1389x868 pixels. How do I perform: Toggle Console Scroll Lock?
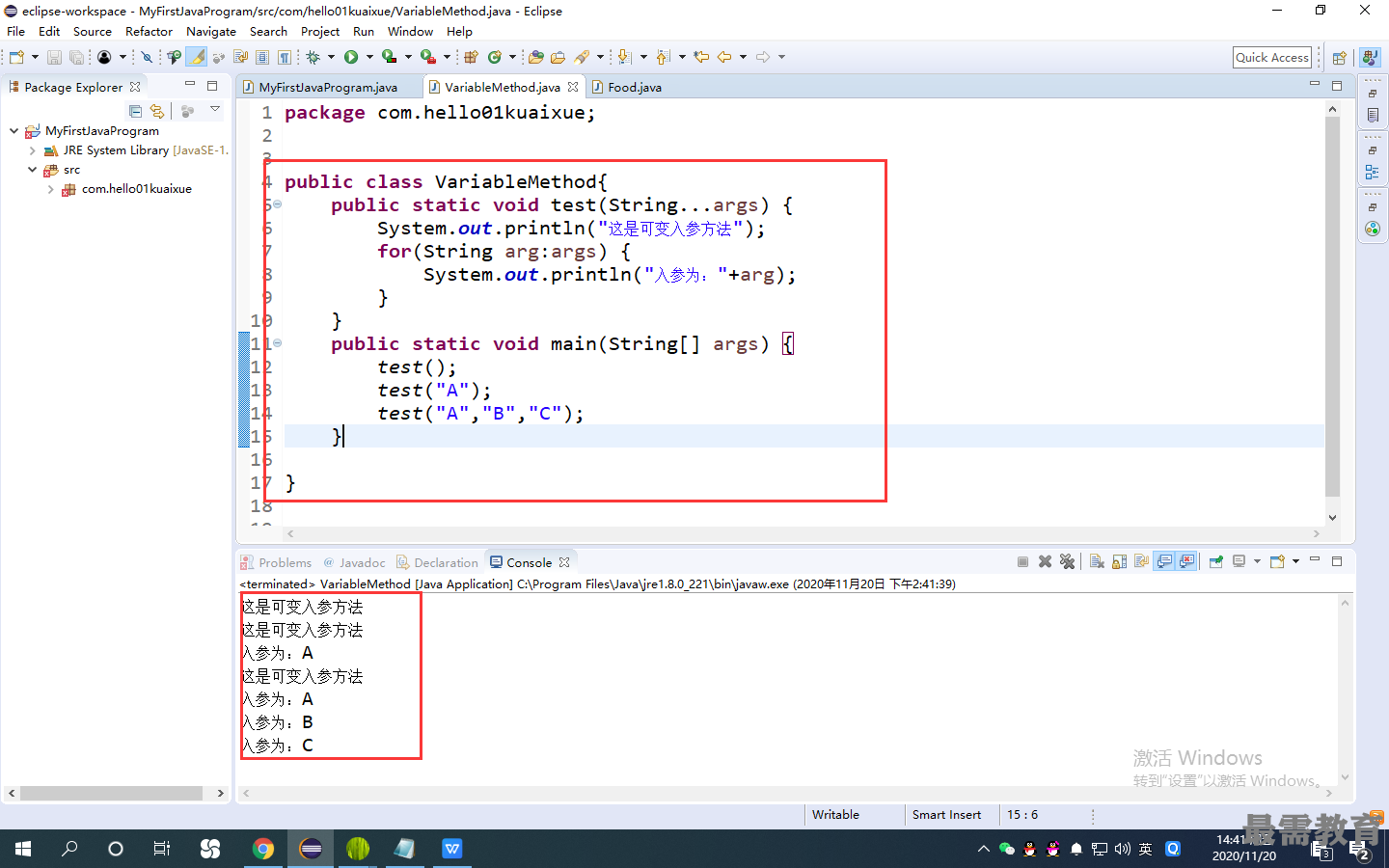(1119, 561)
